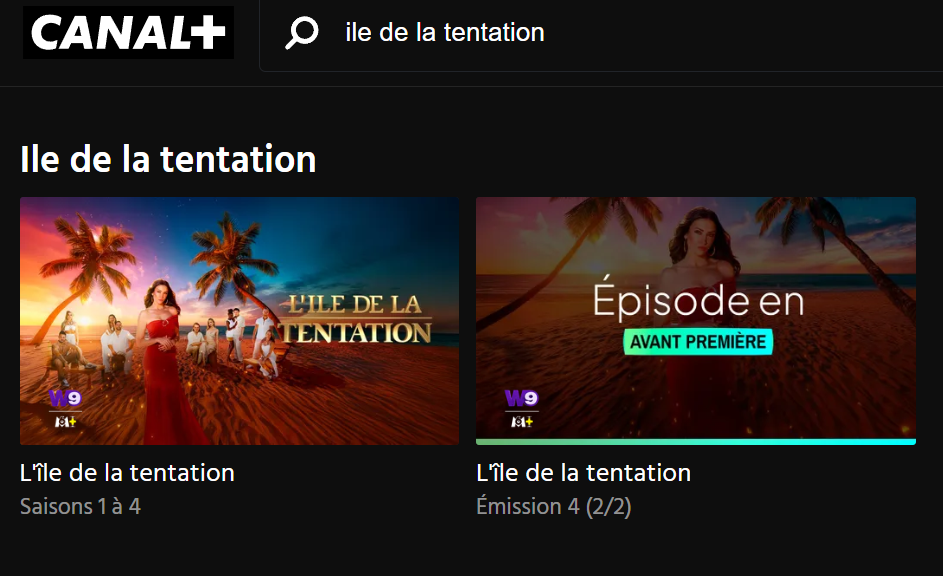The width and height of the screenshot is (943, 576).
Task: Select the "Émission 4 (2/2)" subtitle
Action: [x=553, y=506]
